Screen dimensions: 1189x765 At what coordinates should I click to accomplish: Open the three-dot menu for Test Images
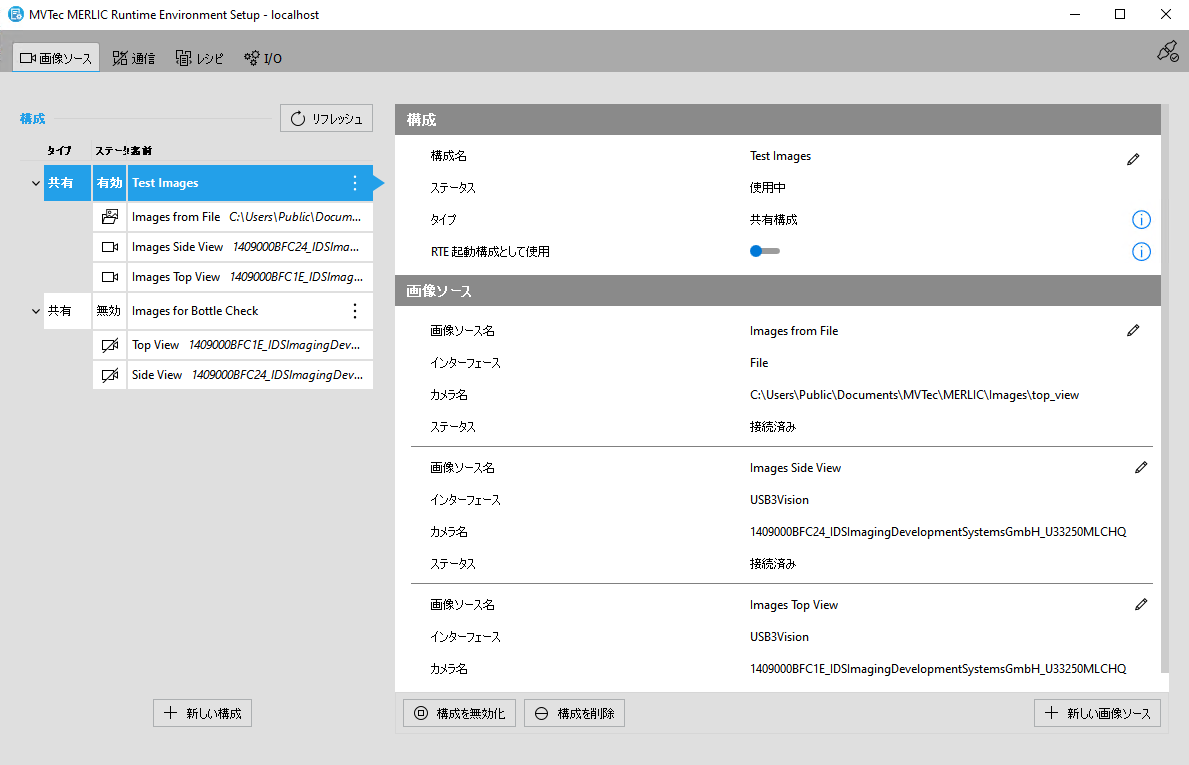(x=354, y=183)
